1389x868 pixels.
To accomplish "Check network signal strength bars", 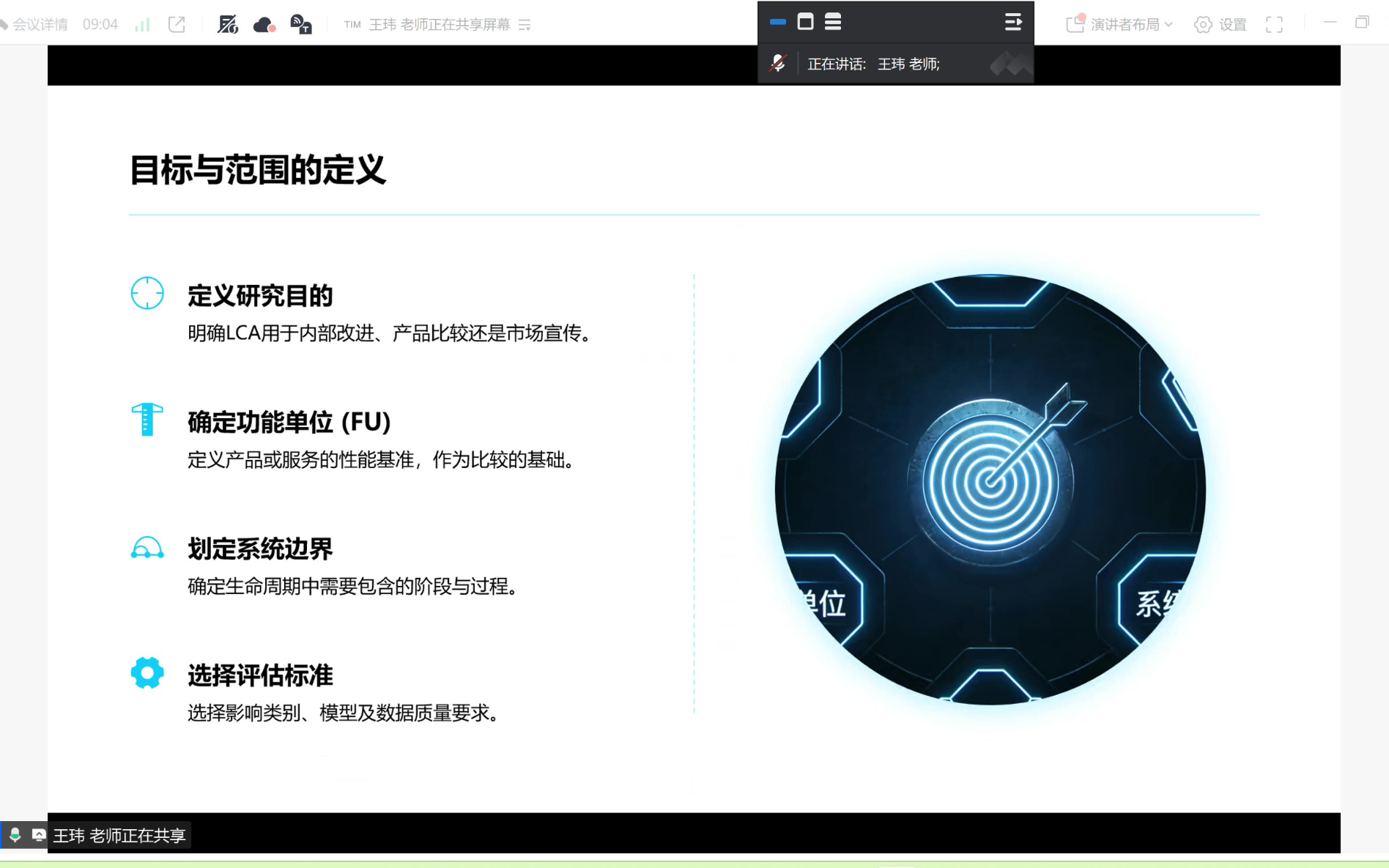I will point(142,24).
